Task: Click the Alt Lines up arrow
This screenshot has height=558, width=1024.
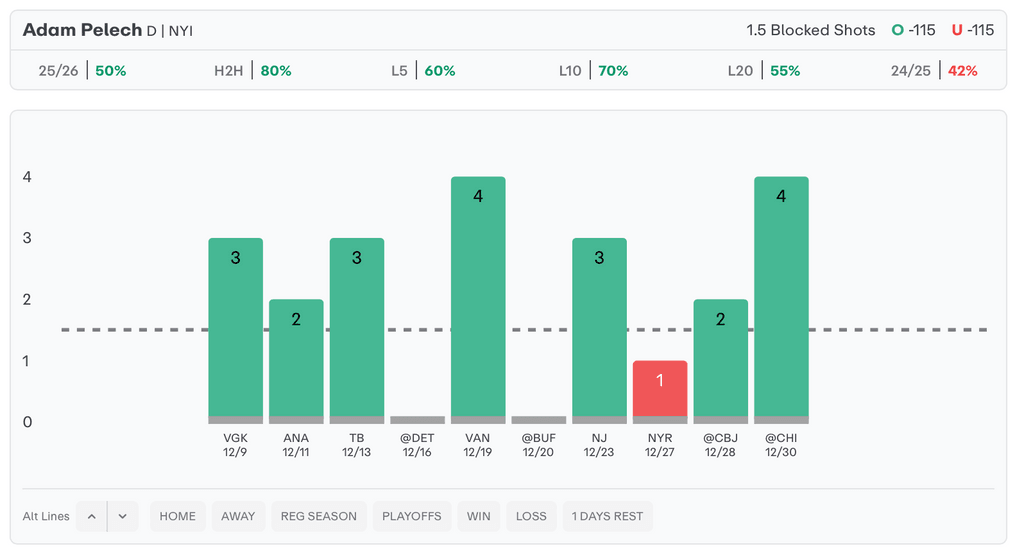Action: click(x=91, y=516)
